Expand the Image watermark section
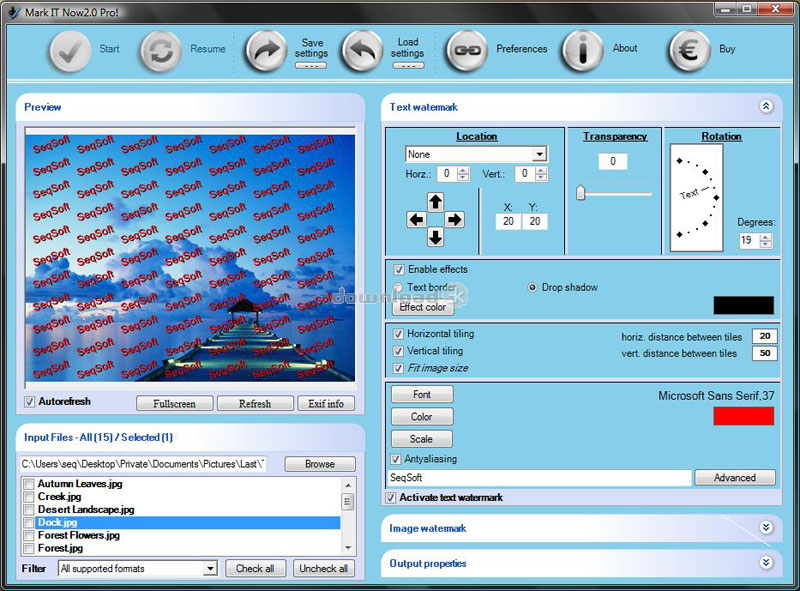The image size is (800, 591). [x=766, y=528]
